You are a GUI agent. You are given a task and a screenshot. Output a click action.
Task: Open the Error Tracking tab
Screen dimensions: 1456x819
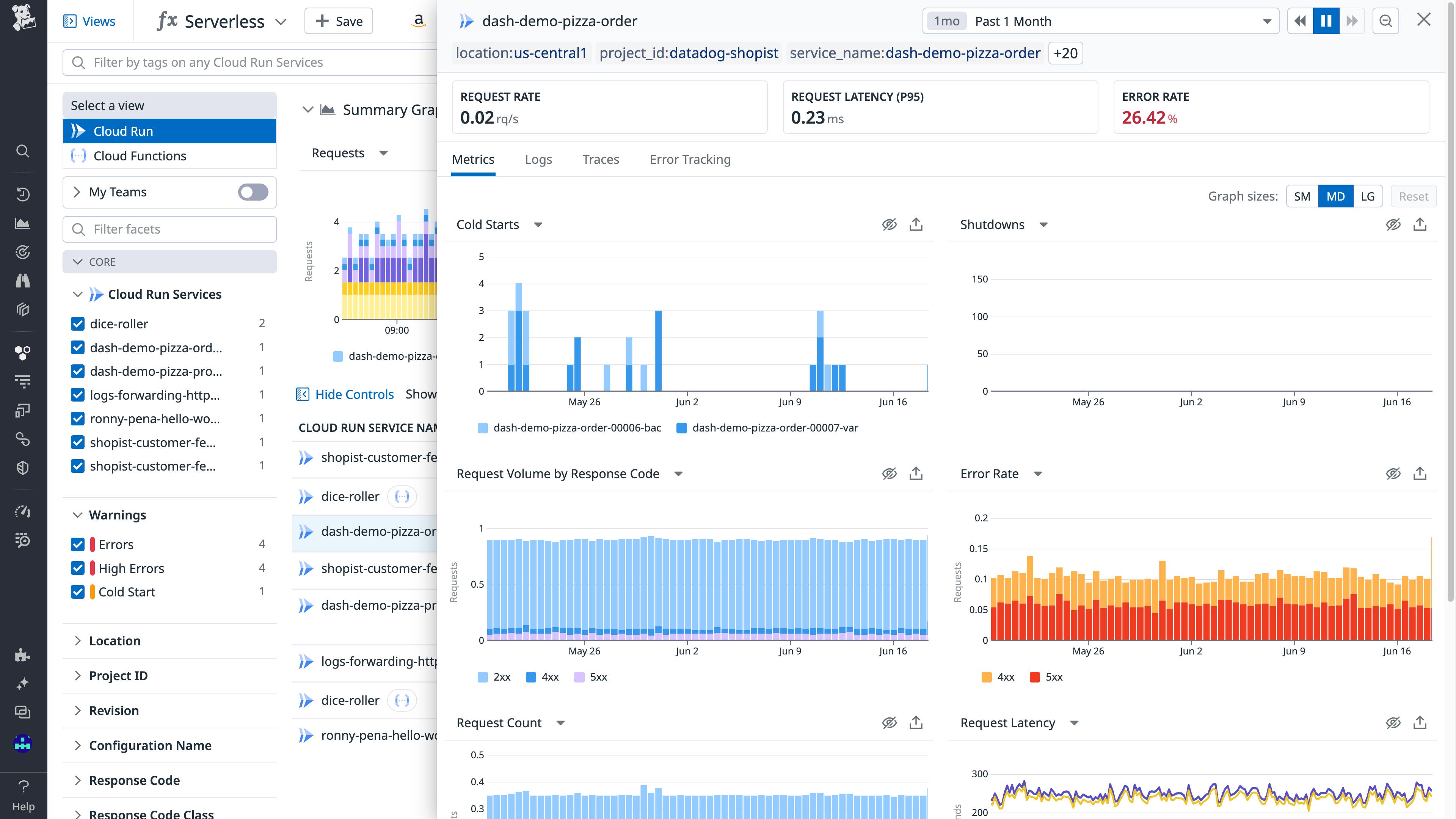coord(690,159)
